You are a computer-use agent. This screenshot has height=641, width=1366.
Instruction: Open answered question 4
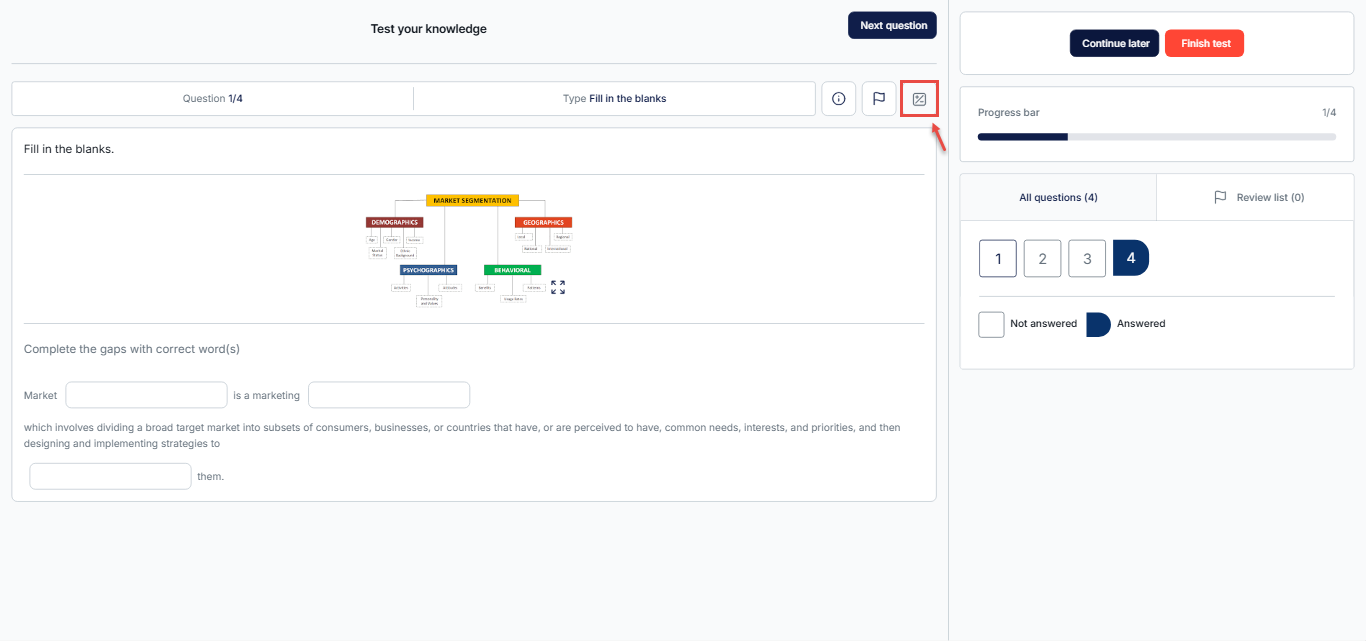[1130, 258]
